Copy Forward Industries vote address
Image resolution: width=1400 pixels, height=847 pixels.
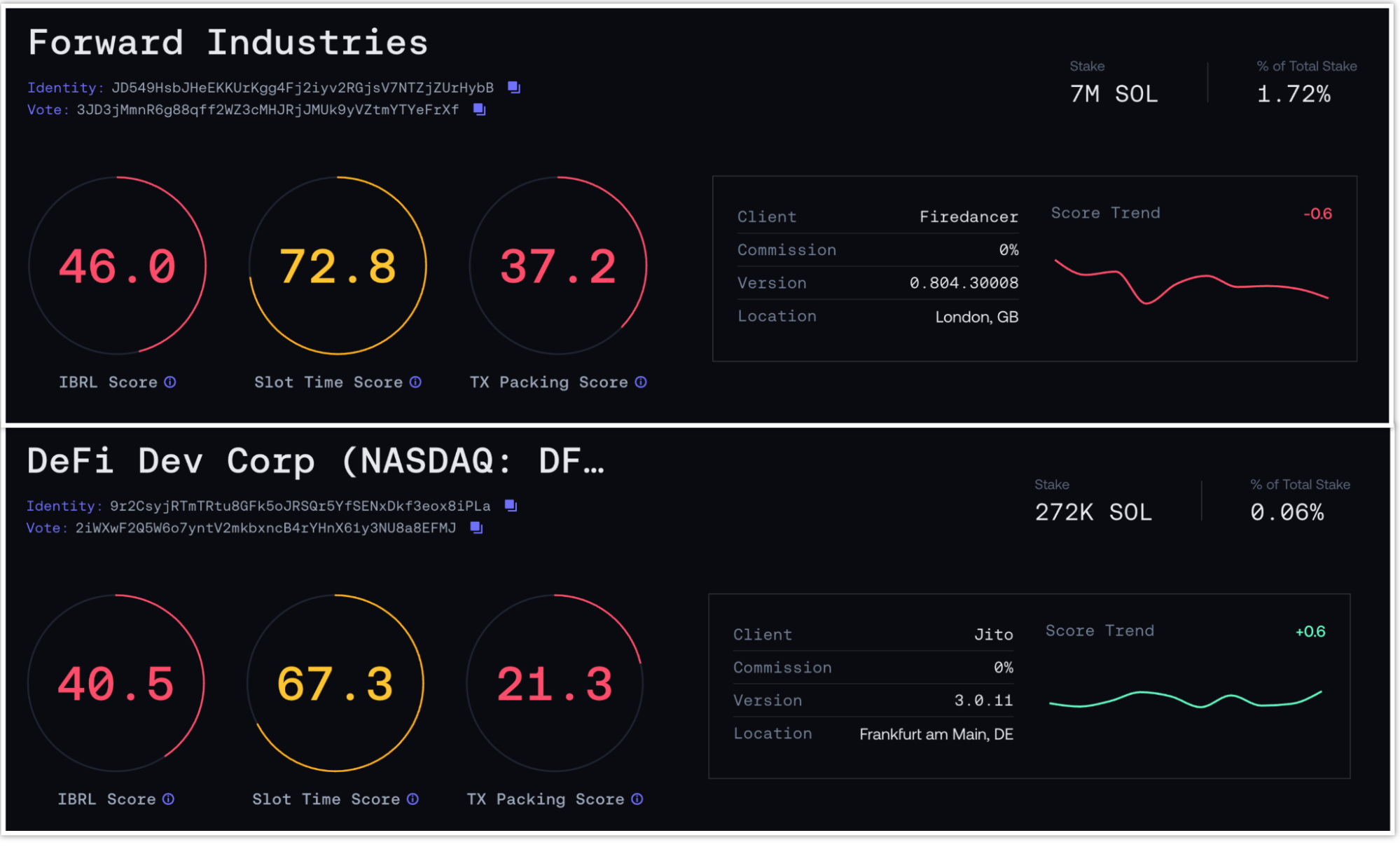(x=480, y=109)
